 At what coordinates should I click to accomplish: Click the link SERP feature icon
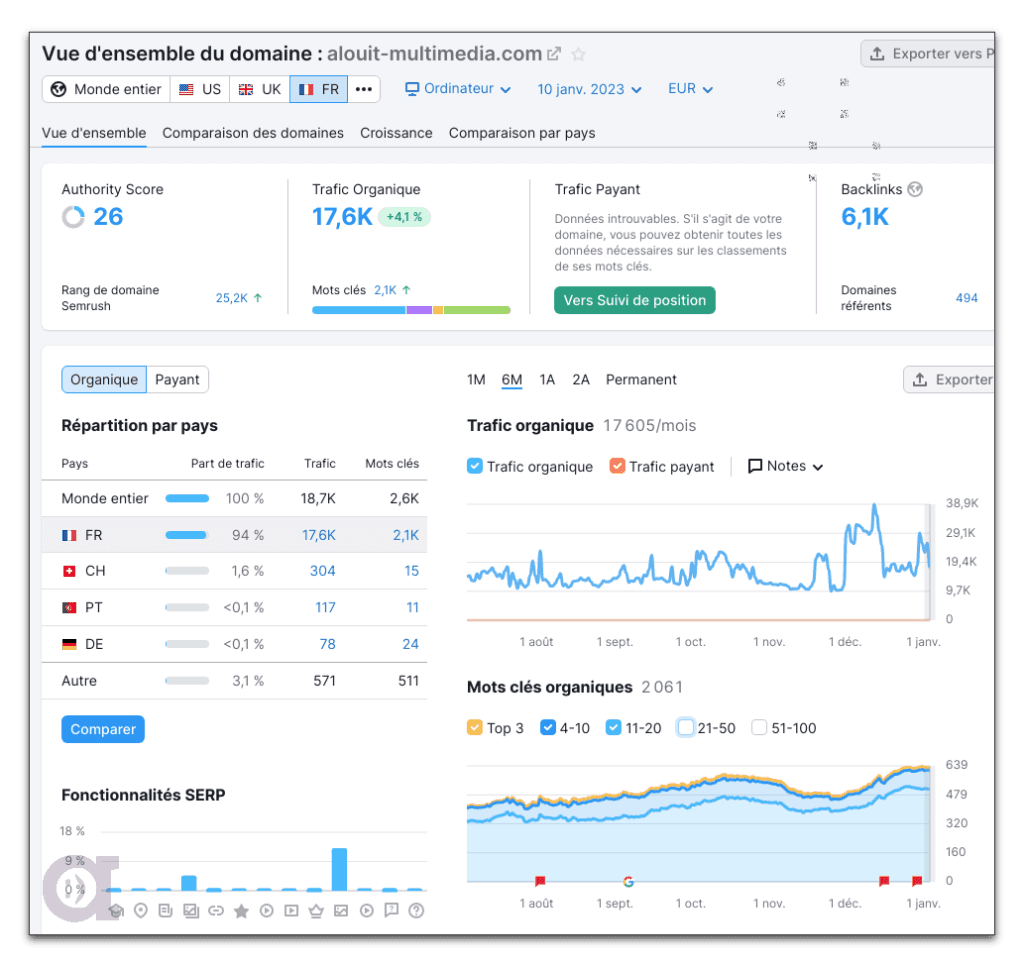[x=216, y=910]
